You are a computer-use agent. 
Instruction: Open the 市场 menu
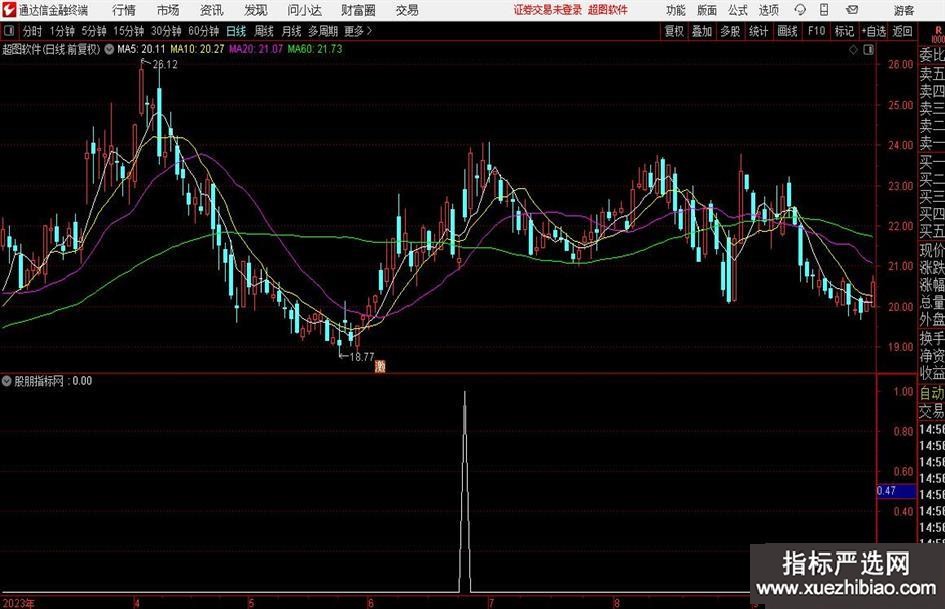point(168,10)
